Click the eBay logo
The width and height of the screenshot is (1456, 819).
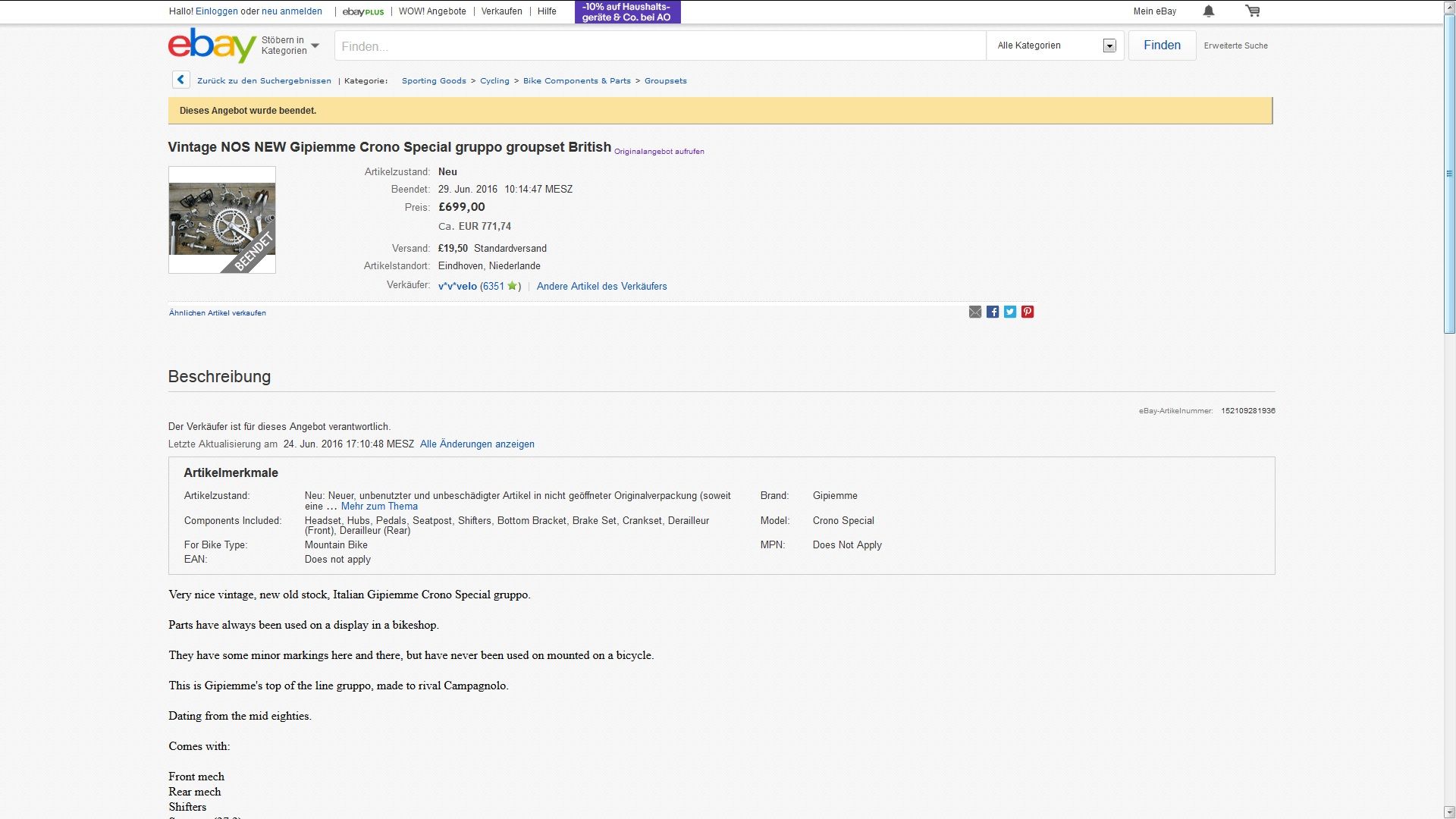click(x=212, y=45)
